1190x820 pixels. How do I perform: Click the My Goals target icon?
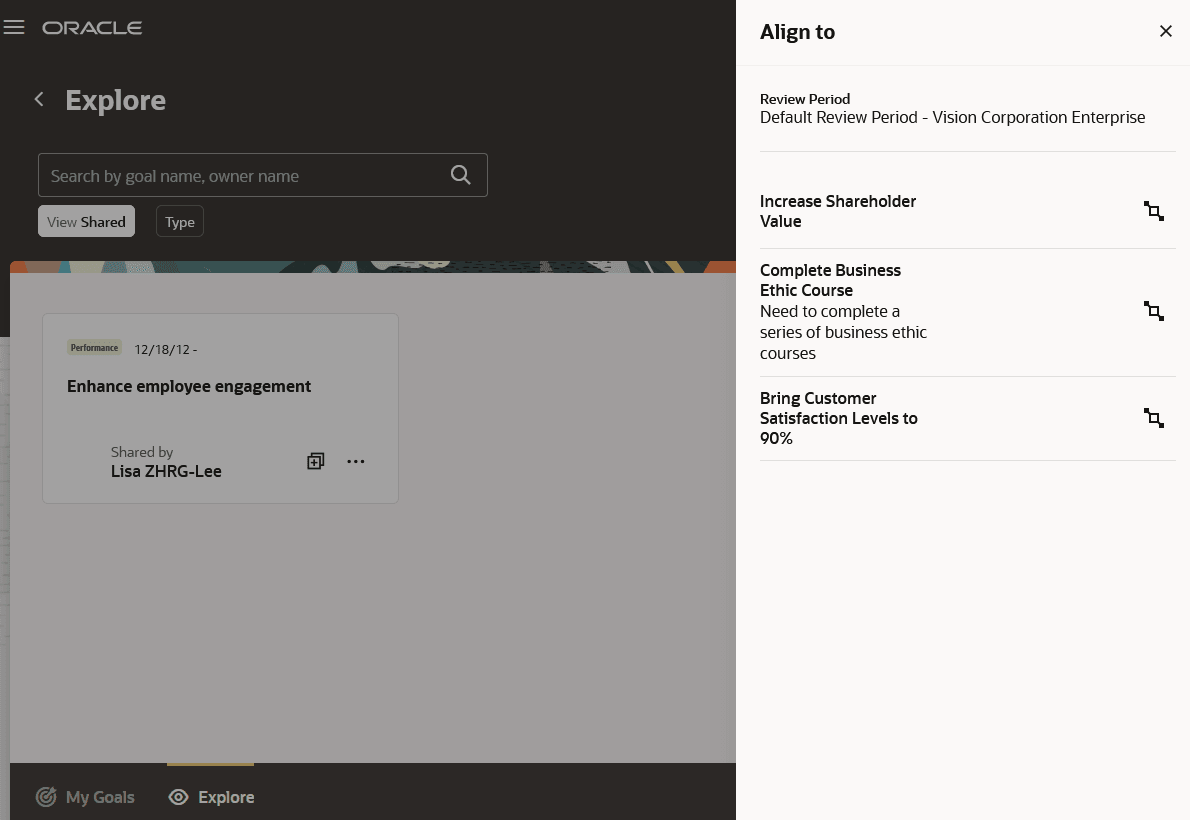(x=46, y=797)
